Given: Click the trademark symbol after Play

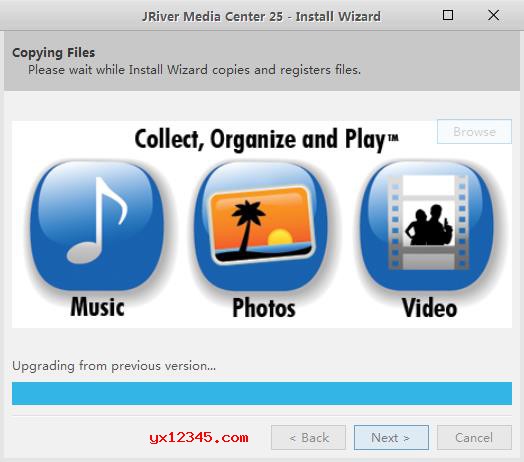Looking at the screenshot, I should pos(393,137).
